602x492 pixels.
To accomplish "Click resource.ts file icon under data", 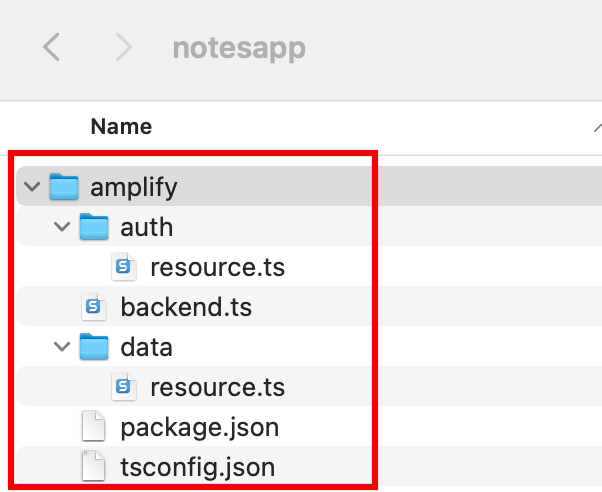I will pyautogui.click(x=125, y=387).
